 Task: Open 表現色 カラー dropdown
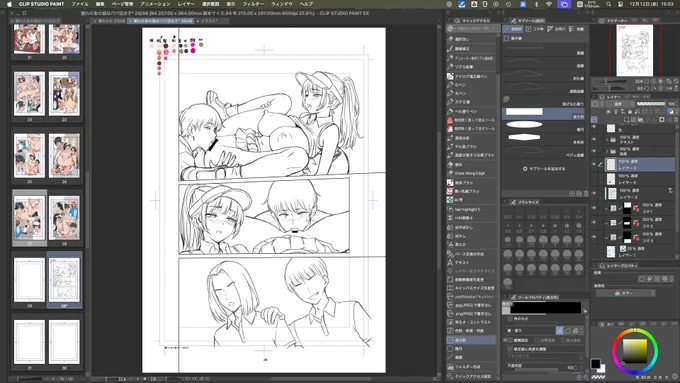625,293
